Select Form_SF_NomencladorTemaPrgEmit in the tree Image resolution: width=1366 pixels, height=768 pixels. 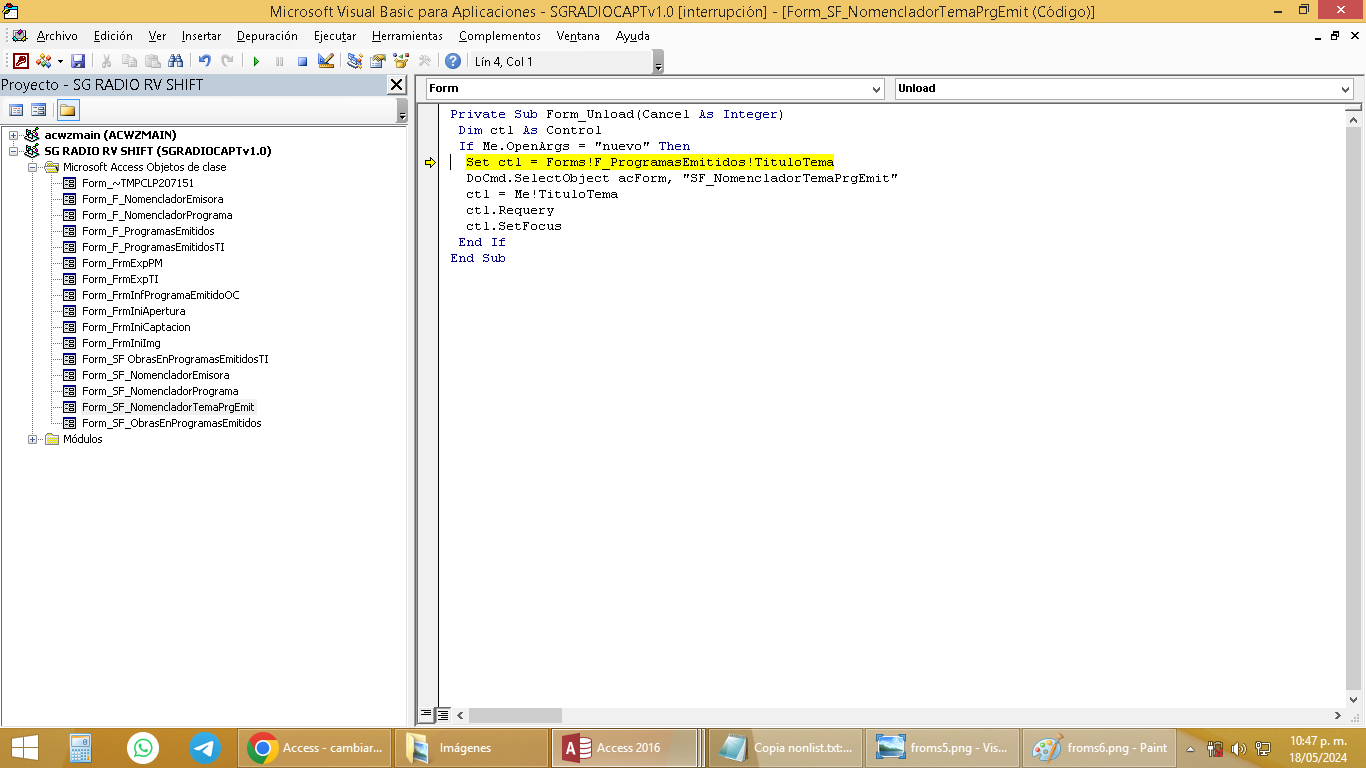pos(168,407)
